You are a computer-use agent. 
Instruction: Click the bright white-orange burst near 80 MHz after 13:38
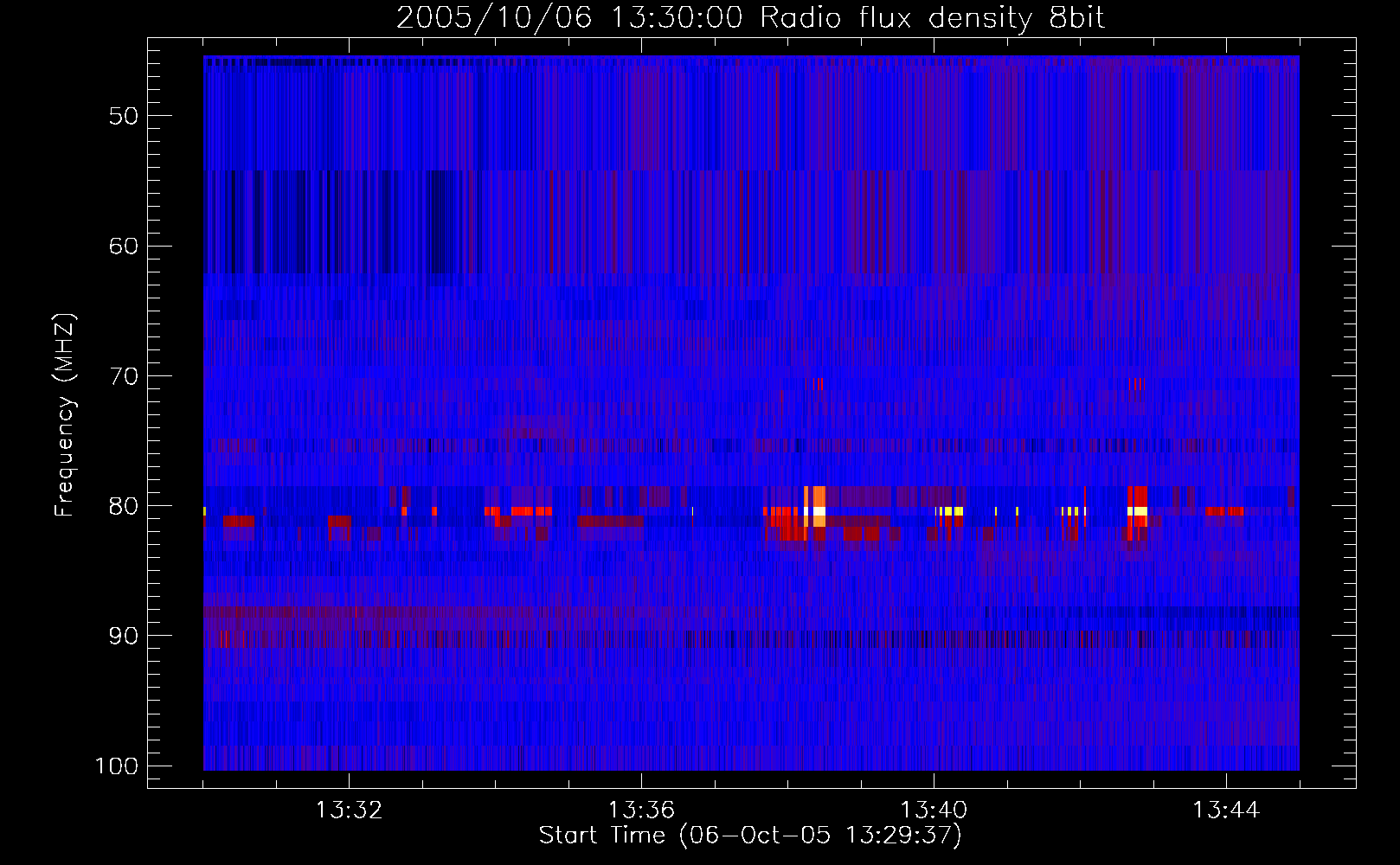point(815,508)
